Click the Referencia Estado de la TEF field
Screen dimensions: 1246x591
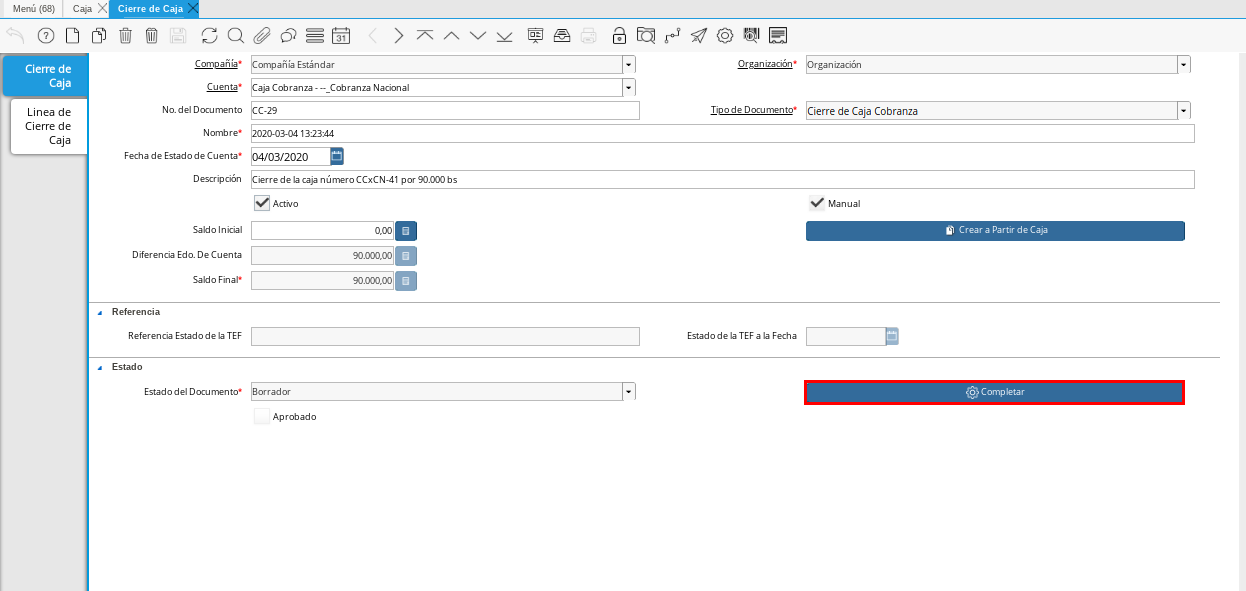point(445,336)
